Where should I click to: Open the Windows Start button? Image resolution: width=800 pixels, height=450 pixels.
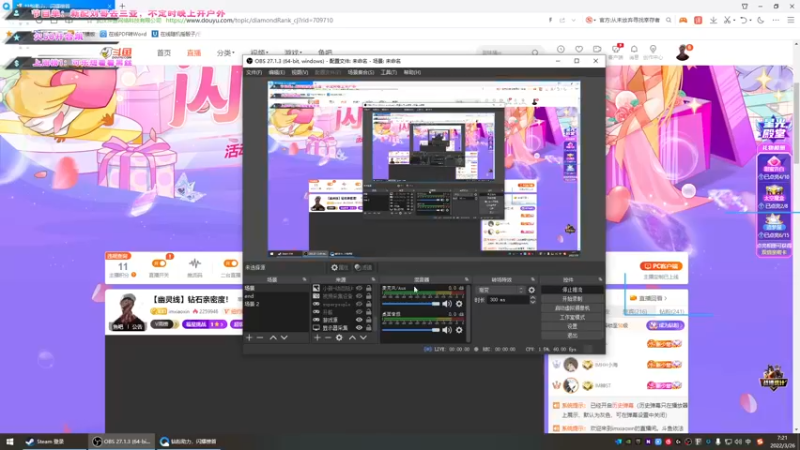10,441
